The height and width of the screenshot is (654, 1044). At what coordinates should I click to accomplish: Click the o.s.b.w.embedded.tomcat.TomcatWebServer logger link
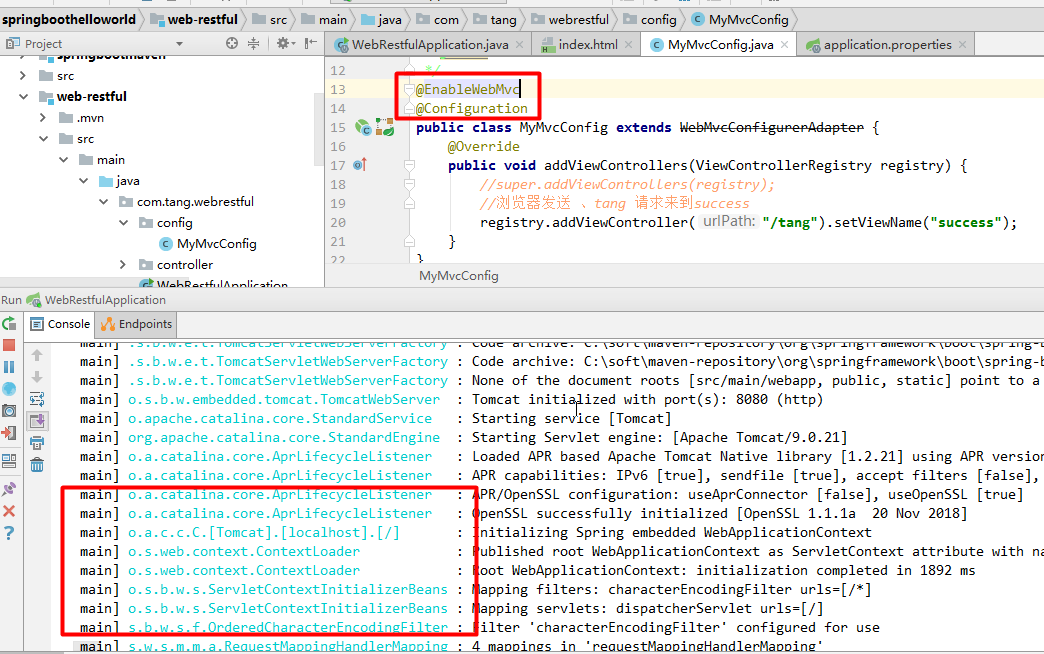(x=284, y=400)
